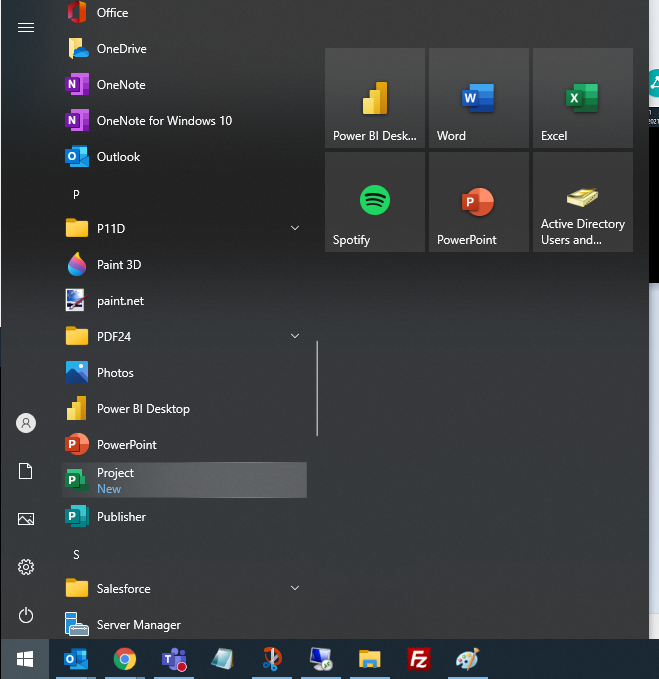This screenshot has width=659, height=679.
Task: Open Paint 3D
Action: (x=184, y=265)
